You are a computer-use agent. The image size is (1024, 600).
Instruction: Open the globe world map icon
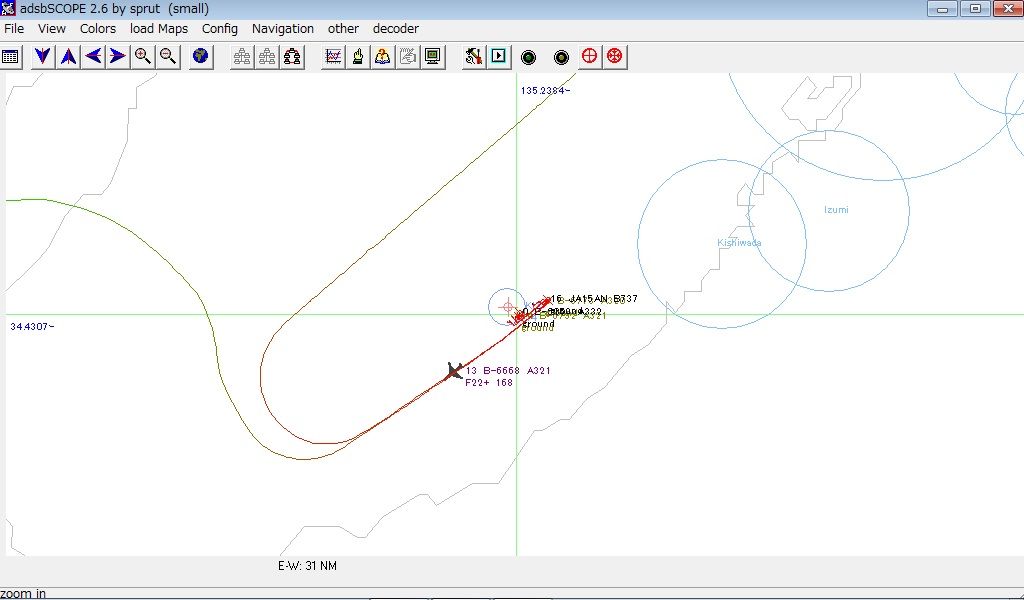[199, 56]
